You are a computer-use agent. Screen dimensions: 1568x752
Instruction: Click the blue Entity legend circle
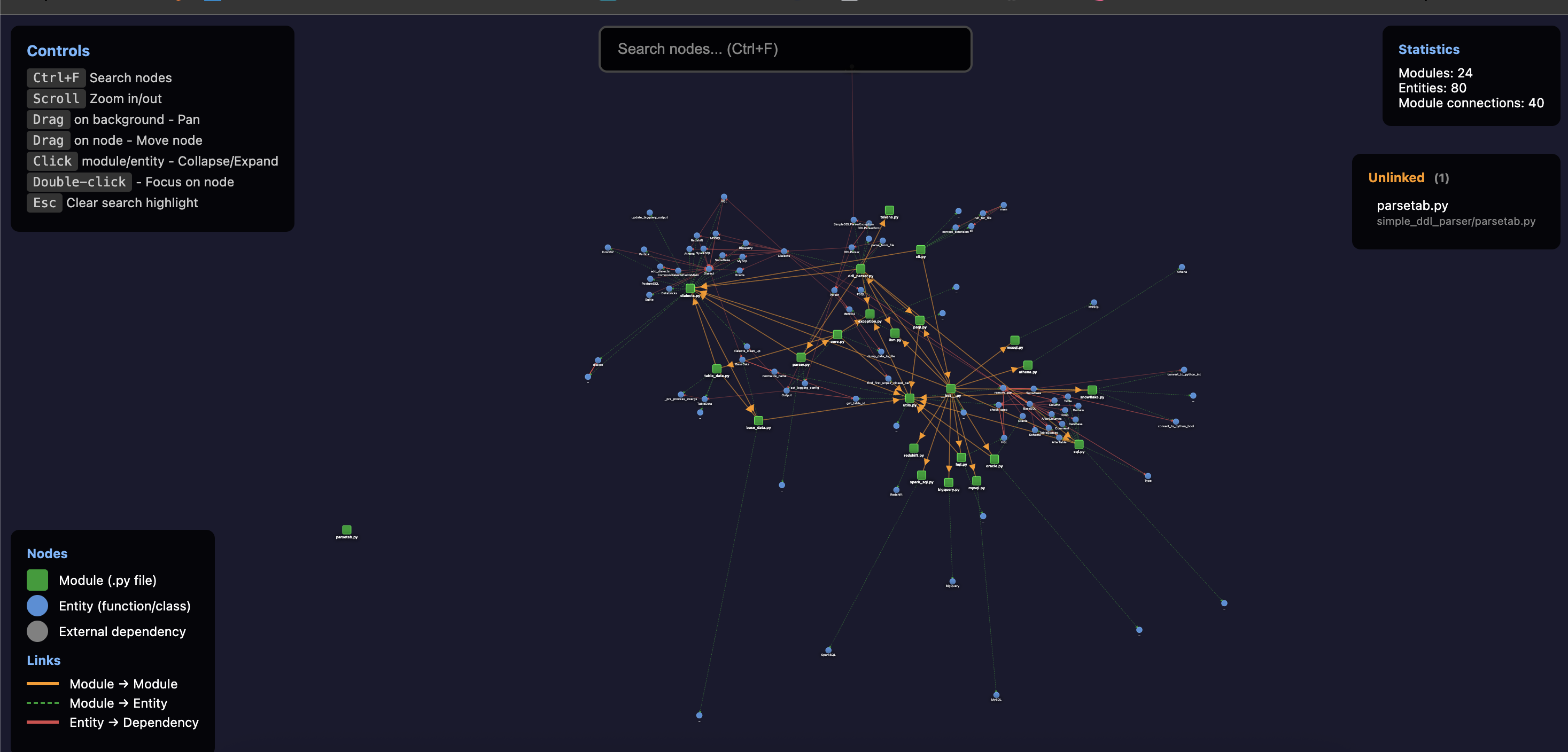pyautogui.click(x=37, y=605)
